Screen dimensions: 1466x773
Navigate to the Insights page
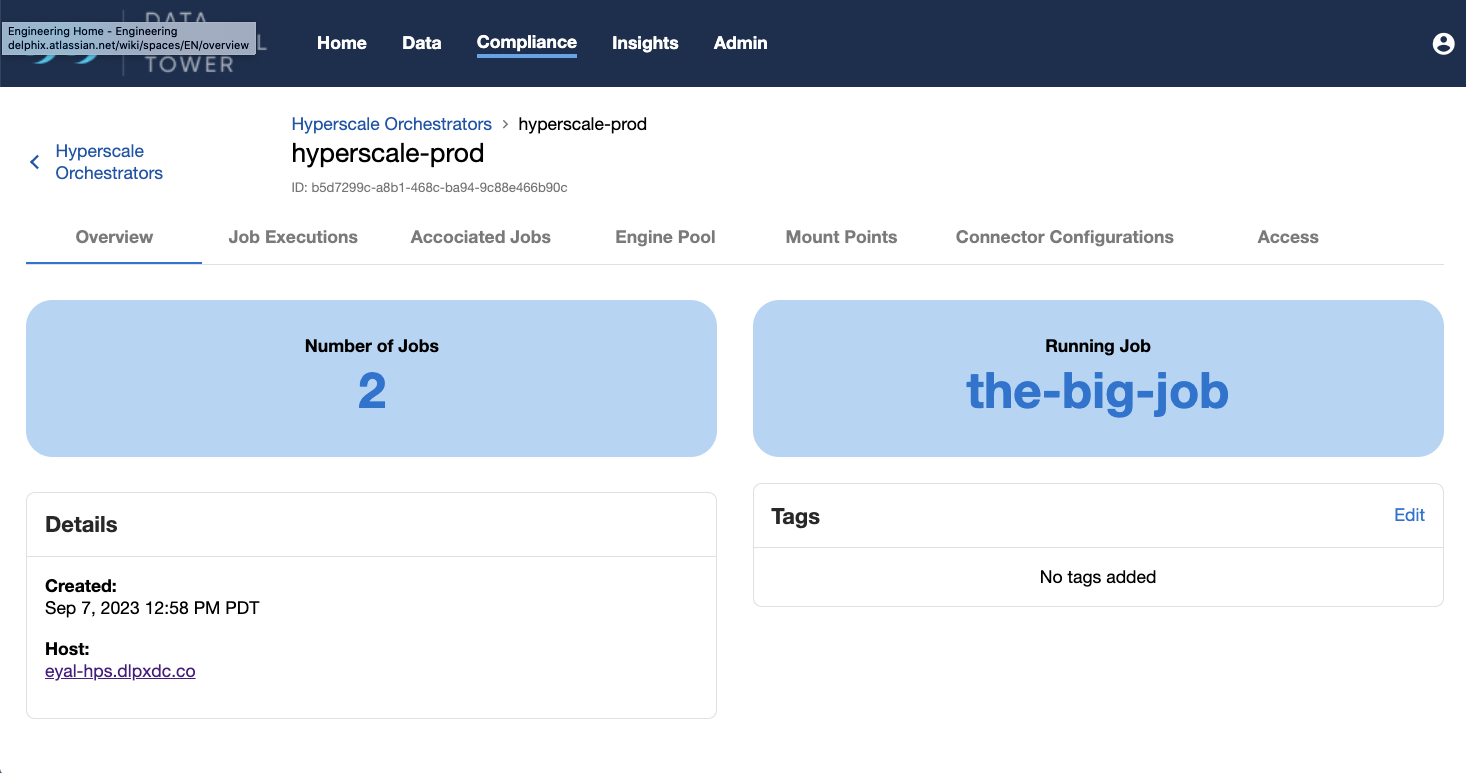click(x=644, y=43)
